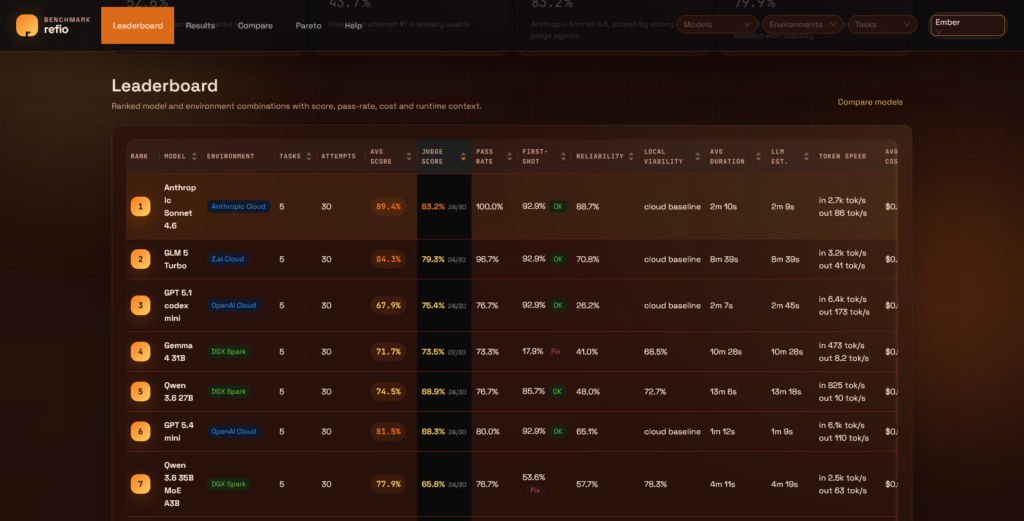Click the Z.ai Cloud environment tag
Viewport: 1024px width, 521px height.
[x=227, y=259]
